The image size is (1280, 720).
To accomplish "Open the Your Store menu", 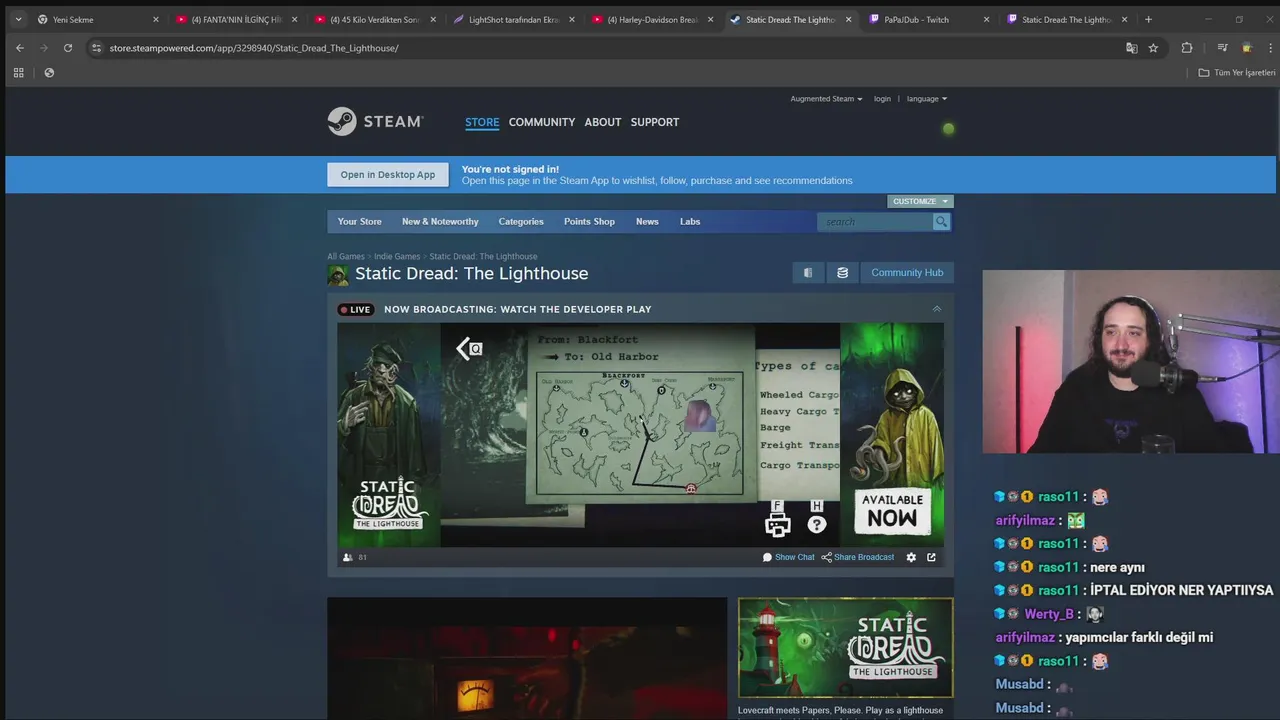I will [360, 221].
